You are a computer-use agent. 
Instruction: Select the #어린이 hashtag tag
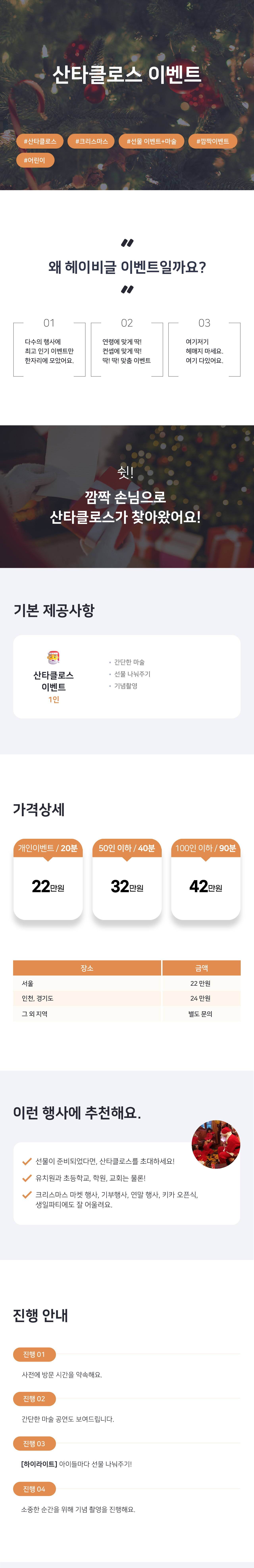[x=35, y=160]
